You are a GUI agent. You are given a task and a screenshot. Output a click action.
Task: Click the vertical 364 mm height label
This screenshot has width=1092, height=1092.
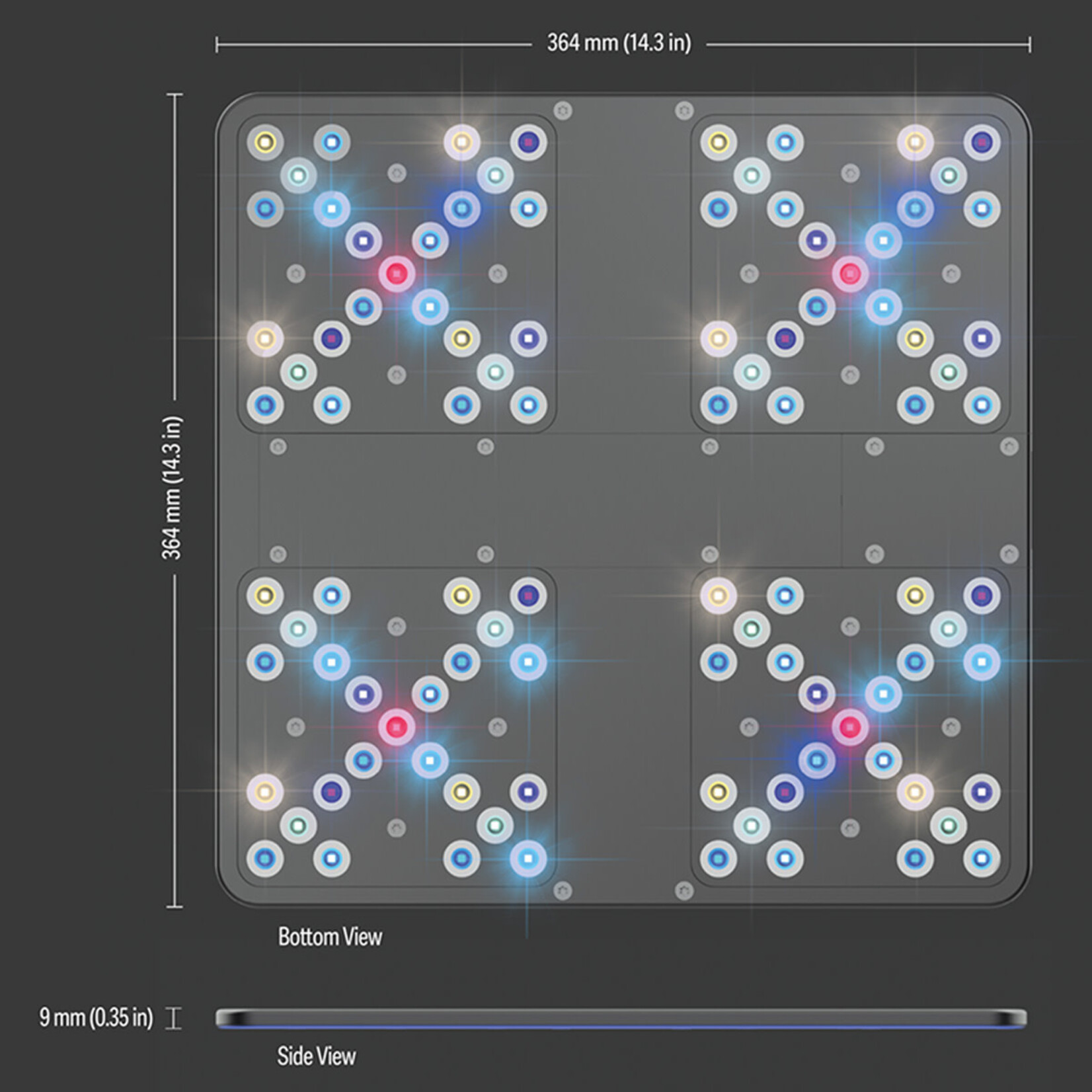point(172,487)
